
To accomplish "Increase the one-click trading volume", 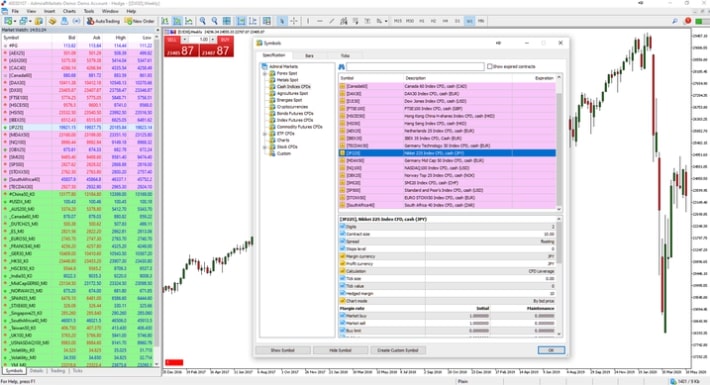I will coord(213,40).
